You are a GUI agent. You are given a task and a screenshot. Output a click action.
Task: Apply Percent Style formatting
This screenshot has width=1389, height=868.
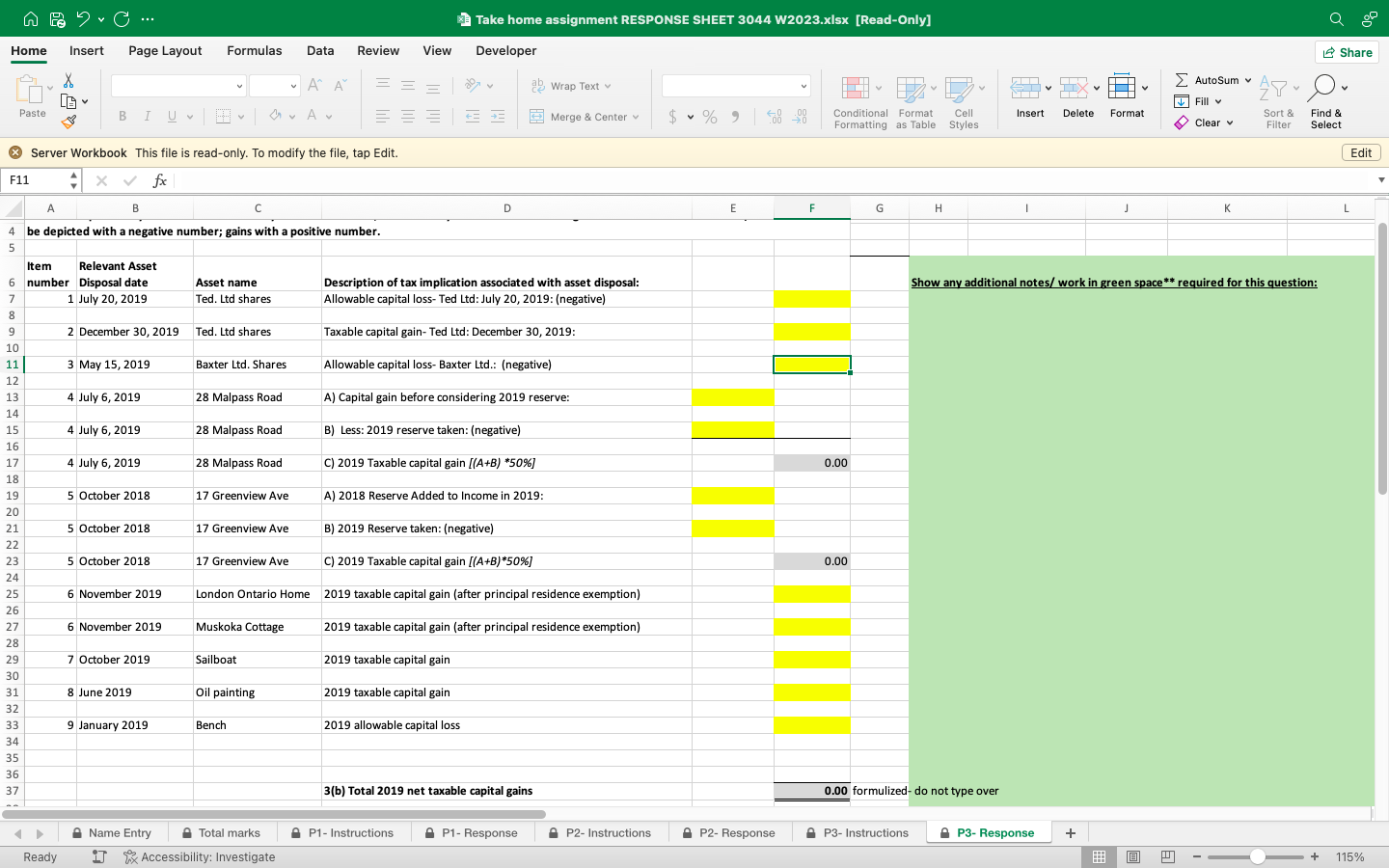click(710, 117)
